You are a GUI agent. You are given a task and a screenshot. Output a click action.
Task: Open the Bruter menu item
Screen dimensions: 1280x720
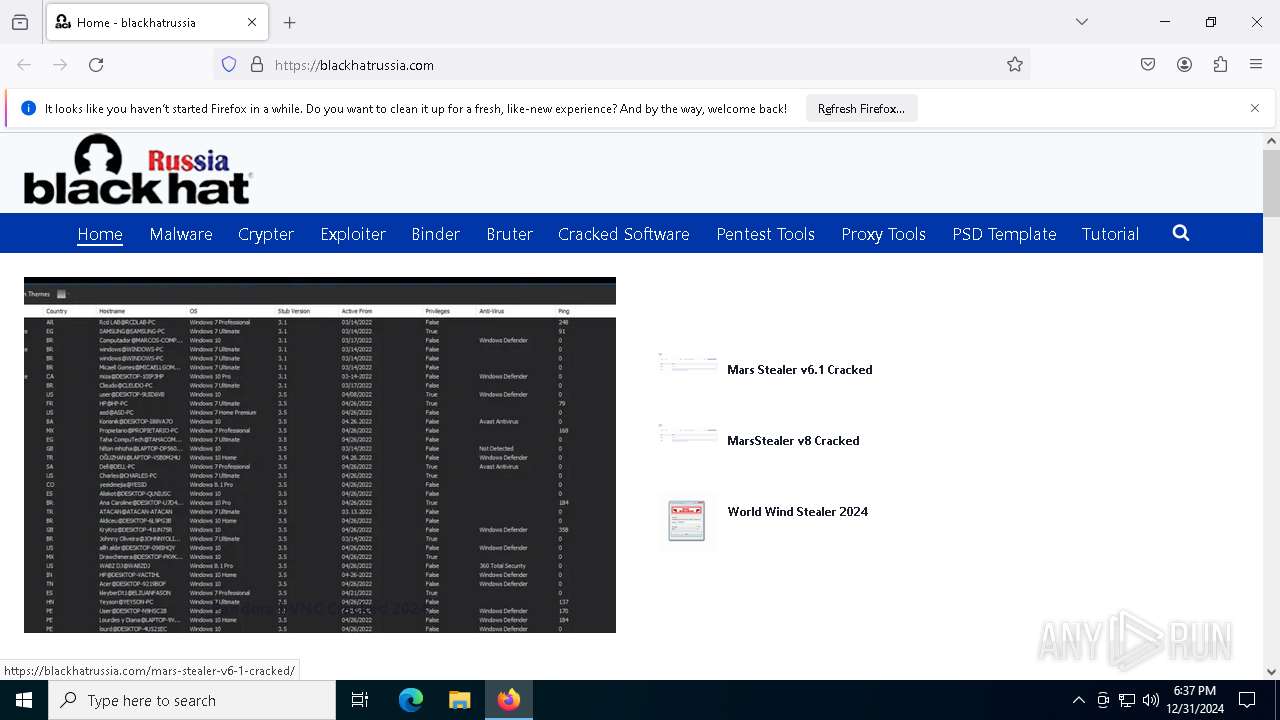coord(510,234)
